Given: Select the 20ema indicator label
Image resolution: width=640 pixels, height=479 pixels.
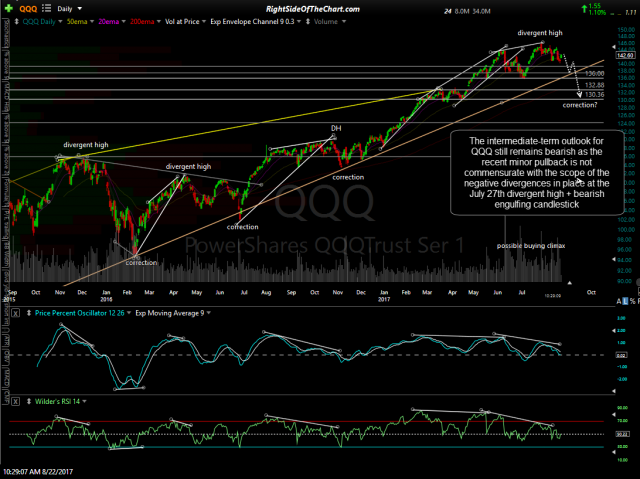Looking at the screenshot, I should 108,22.
